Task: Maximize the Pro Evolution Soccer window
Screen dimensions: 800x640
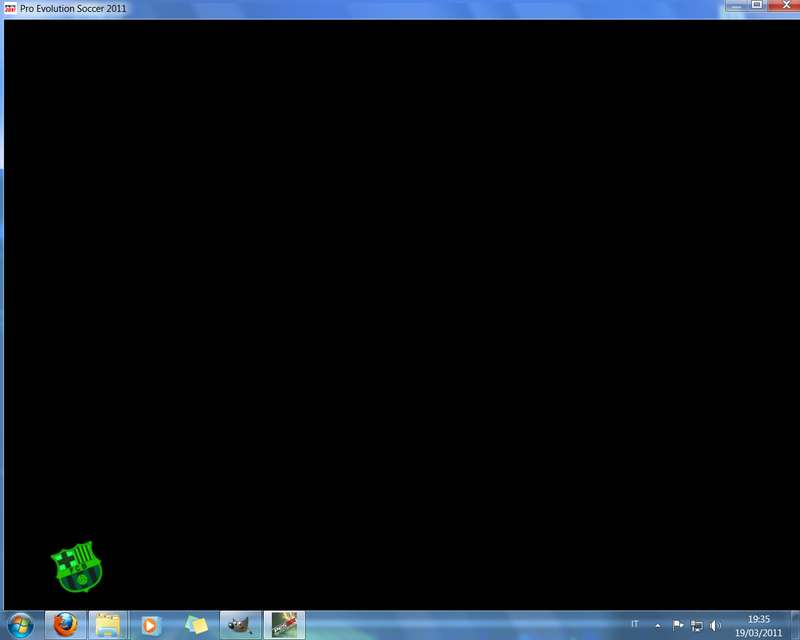Action: (757, 5)
